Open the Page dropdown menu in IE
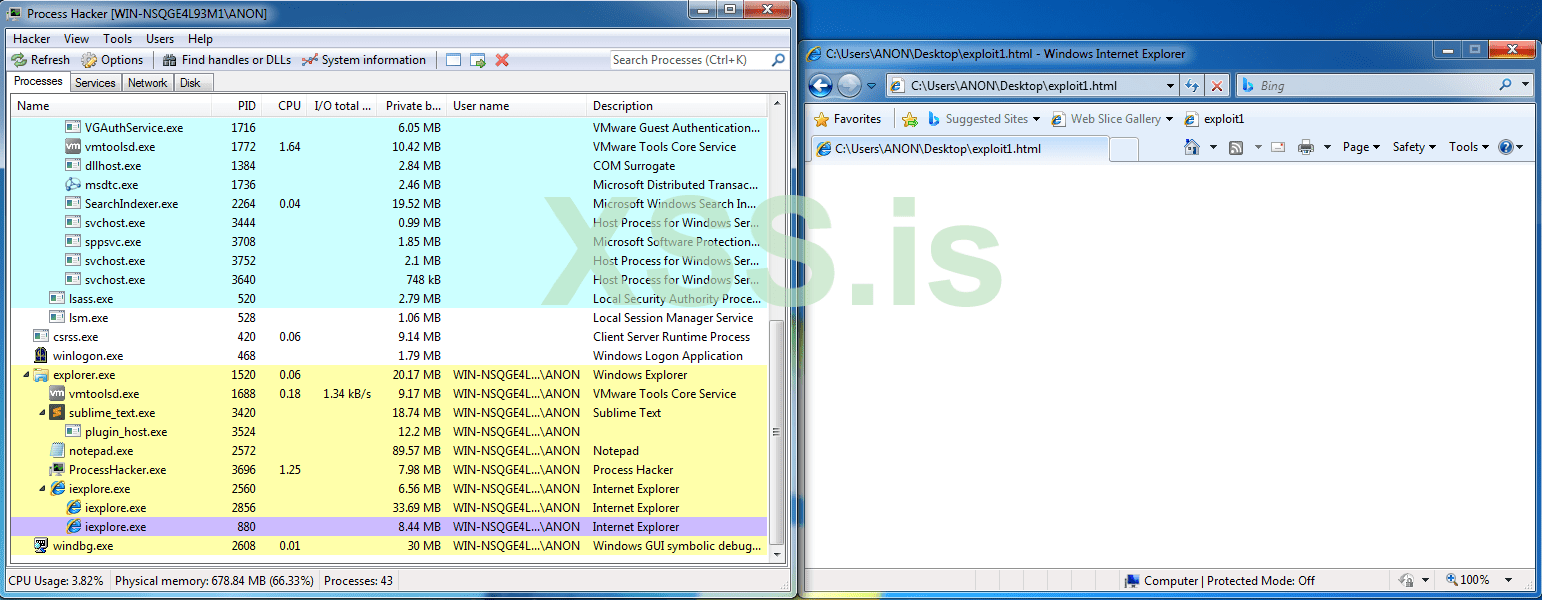The image size is (1542, 600). [x=1362, y=147]
